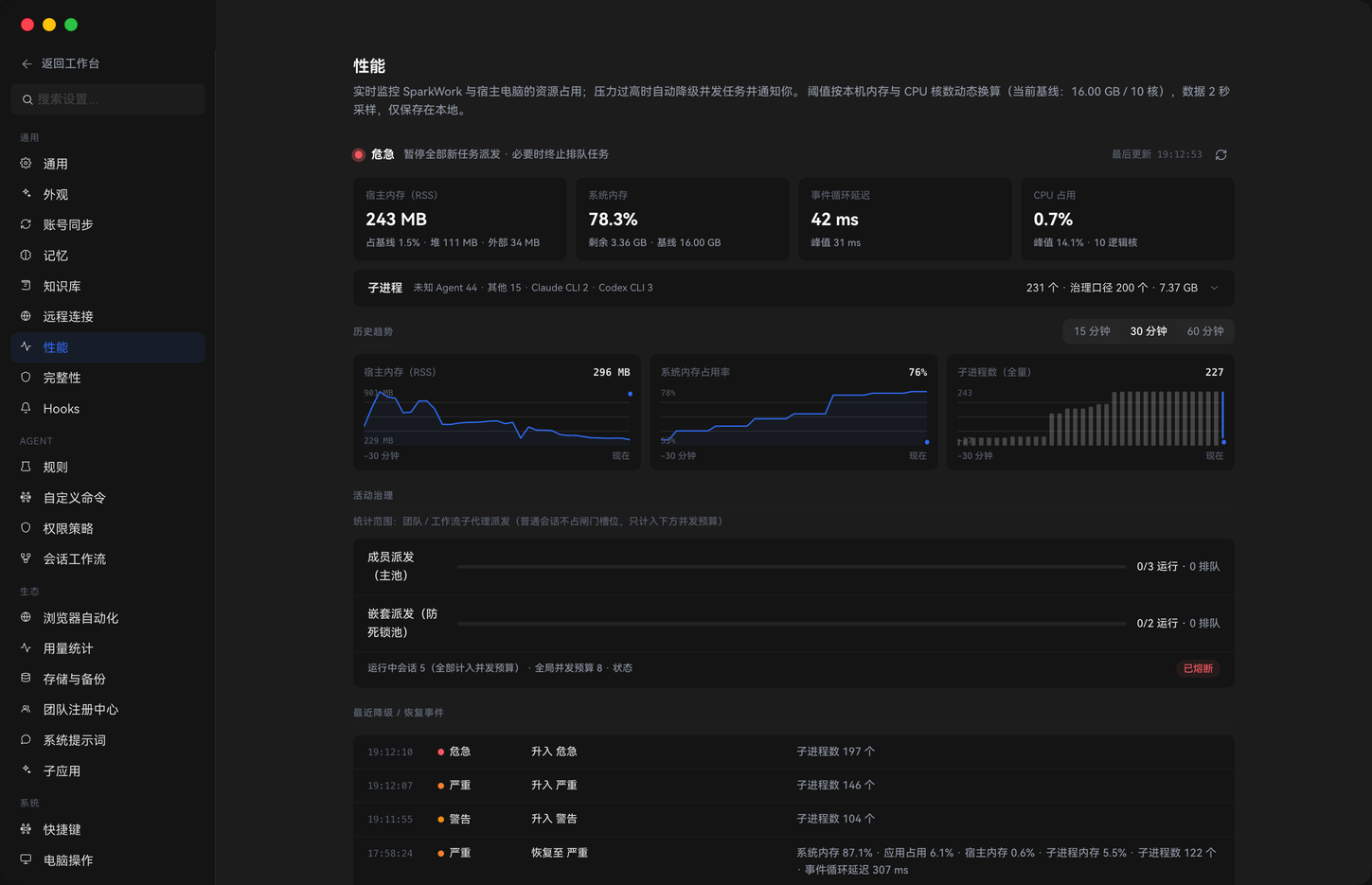
Task: Click the 账号同步 sync icon
Action: click(x=26, y=224)
